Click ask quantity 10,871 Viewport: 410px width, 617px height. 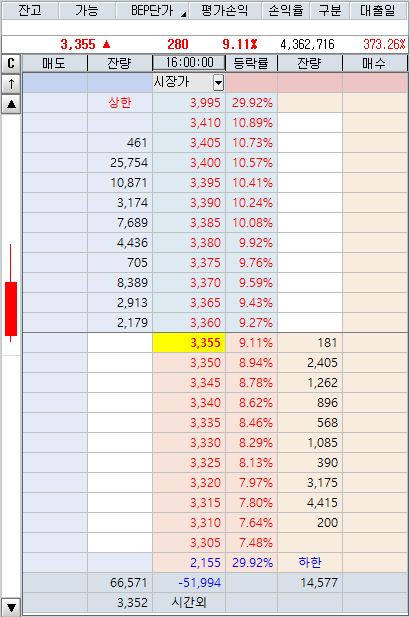pyautogui.click(x=120, y=183)
